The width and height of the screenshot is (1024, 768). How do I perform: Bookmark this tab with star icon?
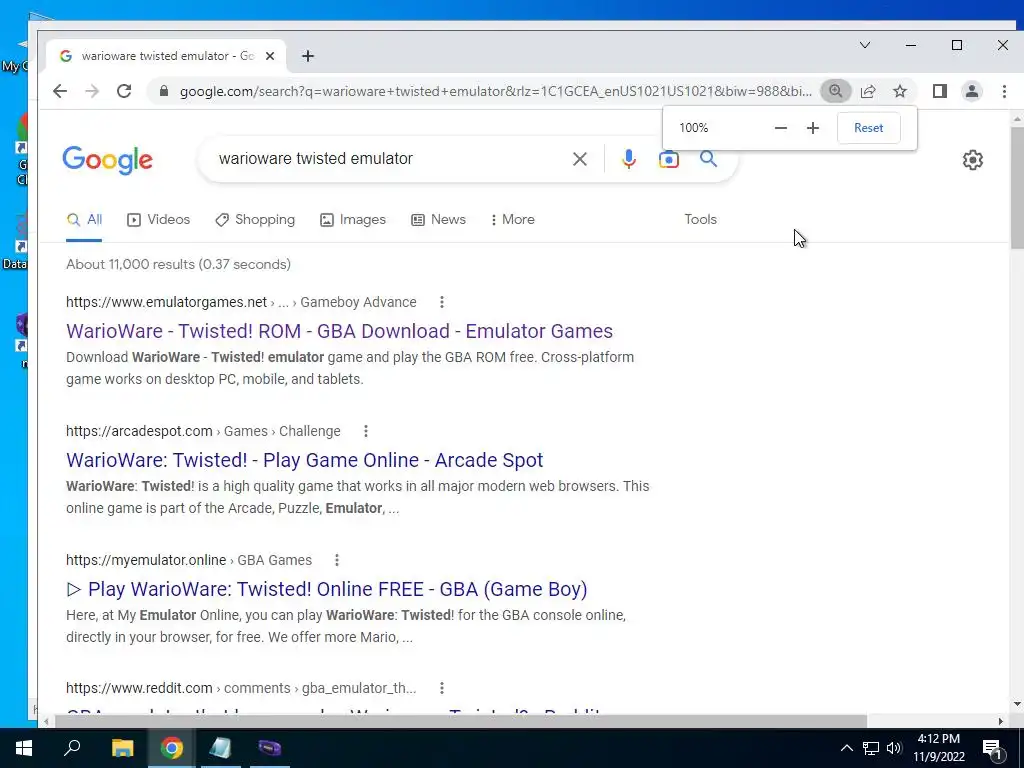pos(900,91)
